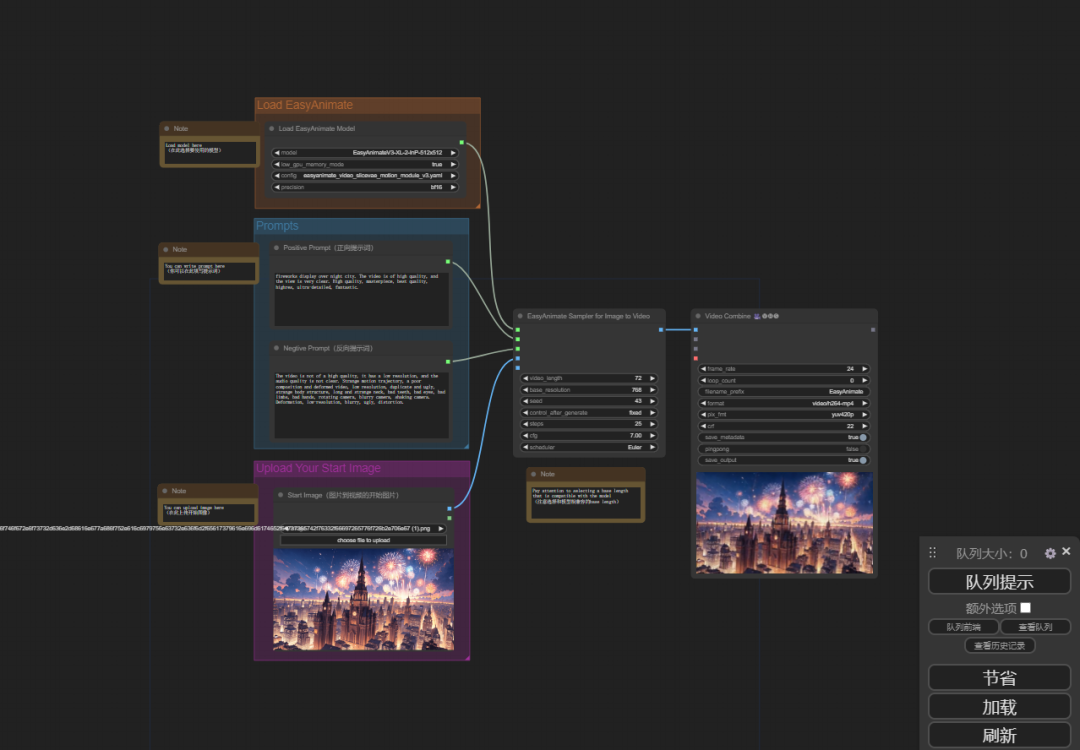The width and height of the screenshot is (1080, 750).
Task: Click the film icon beside Video Combine title
Action: pyautogui.click(x=757, y=316)
